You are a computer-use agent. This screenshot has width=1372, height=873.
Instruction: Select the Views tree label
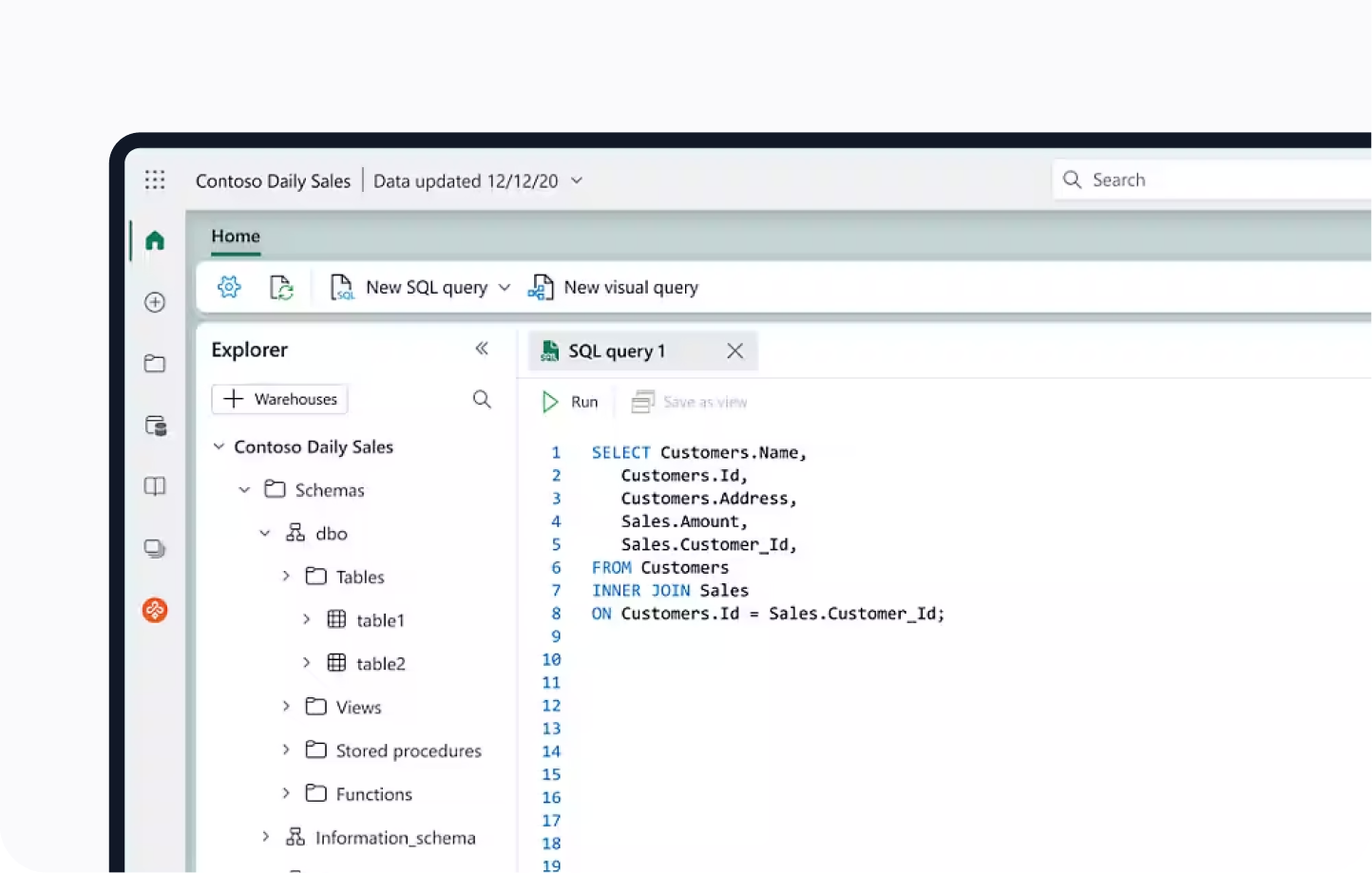coord(358,707)
